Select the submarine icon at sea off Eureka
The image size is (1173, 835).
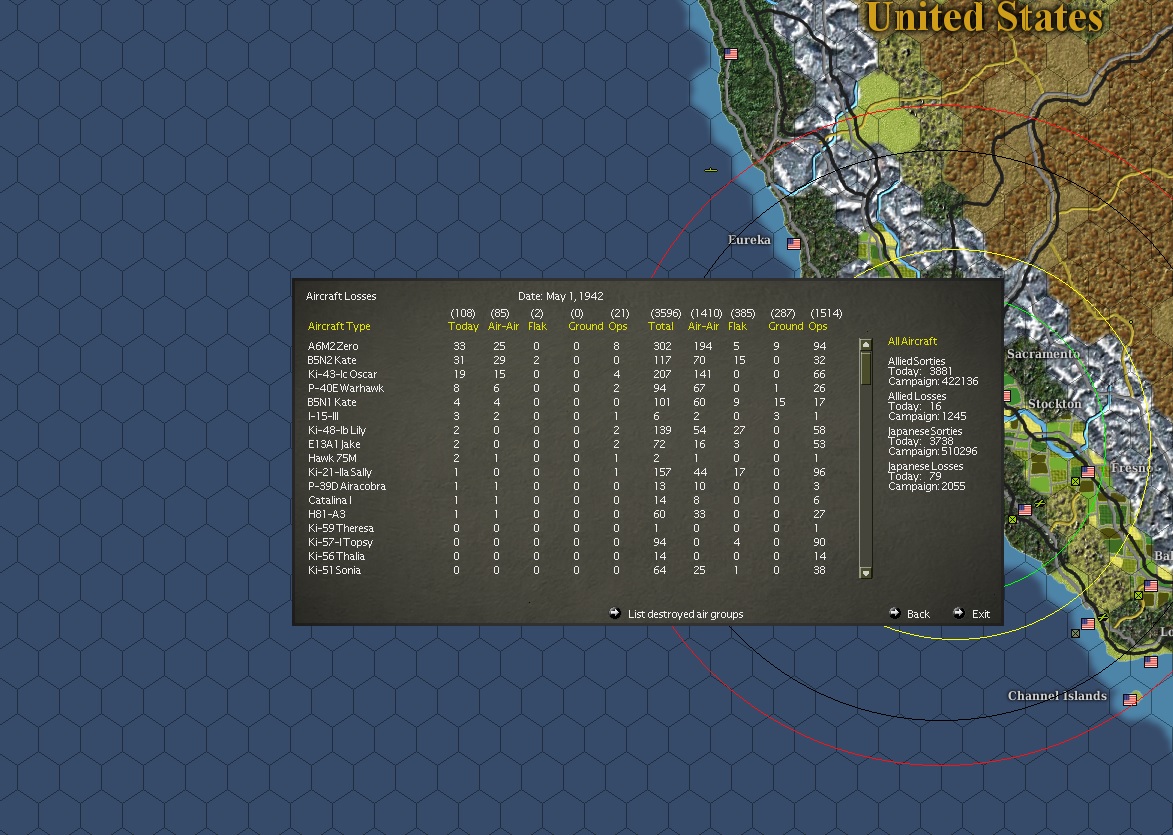(711, 170)
